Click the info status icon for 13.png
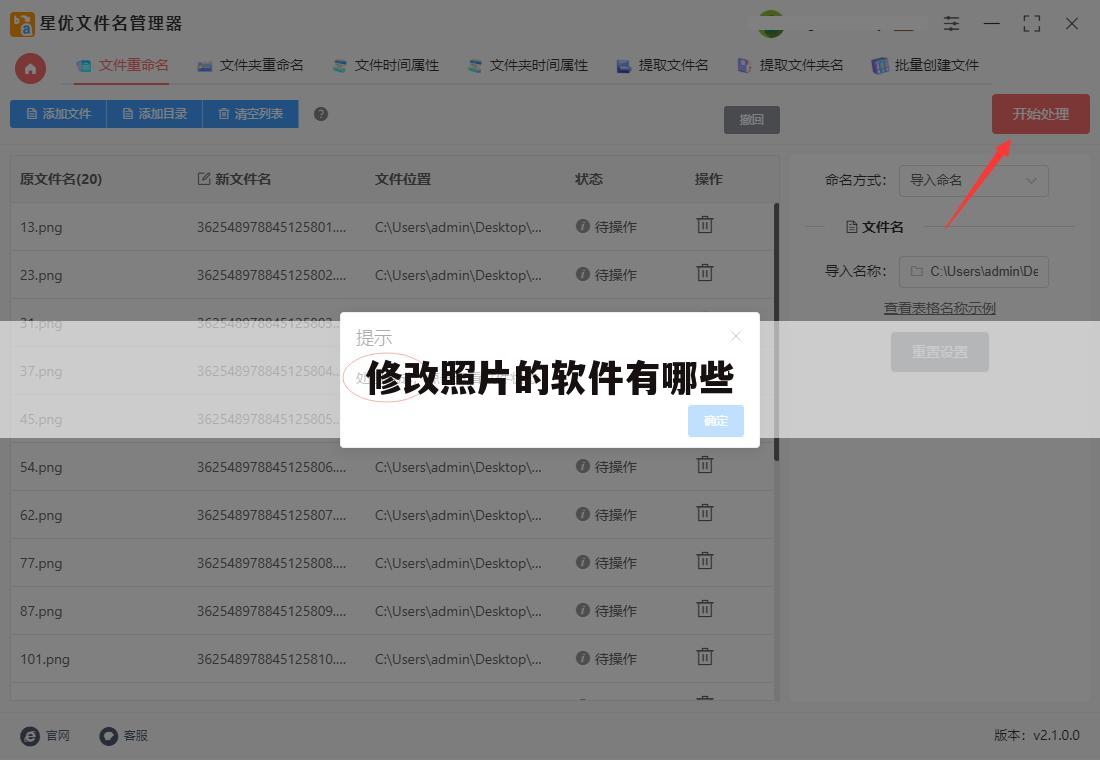This screenshot has width=1100, height=760. [582, 226]
